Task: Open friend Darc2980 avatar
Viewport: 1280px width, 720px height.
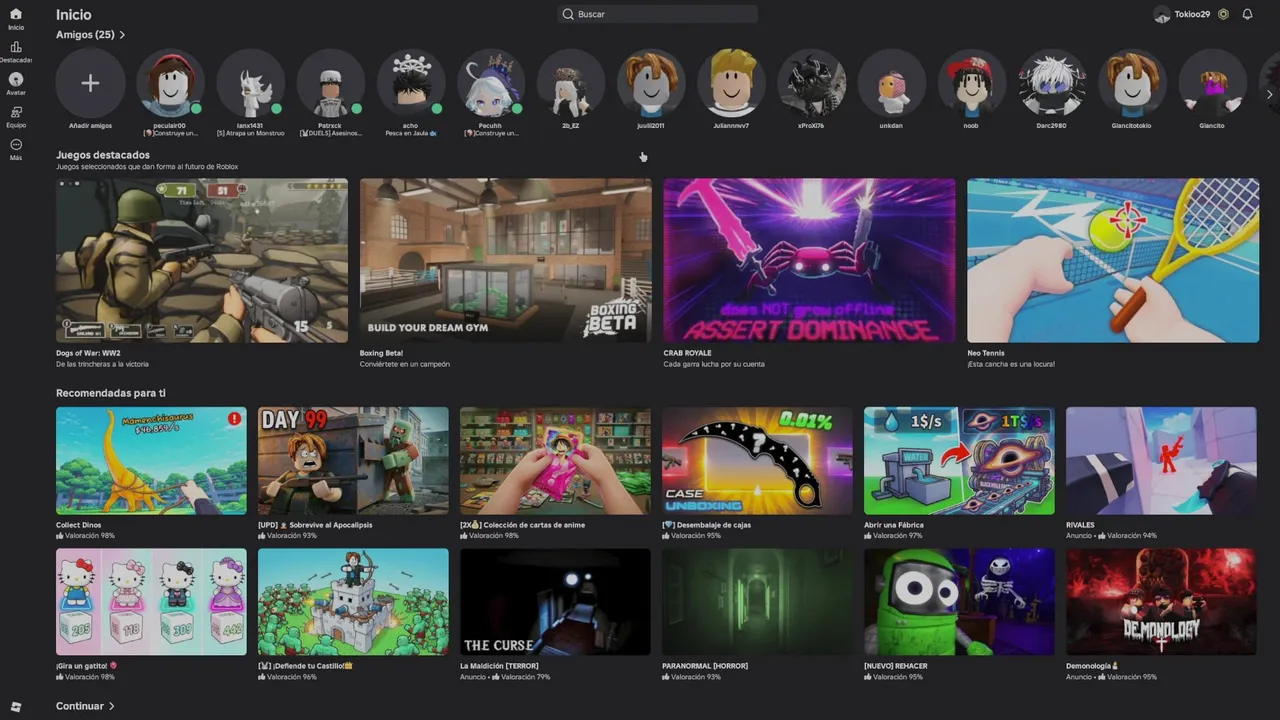Action: click(x=1052, y=83)
